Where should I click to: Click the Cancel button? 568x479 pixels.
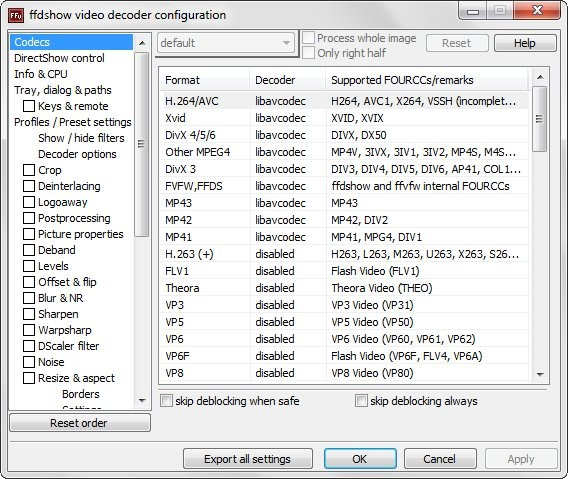[440, 459]
